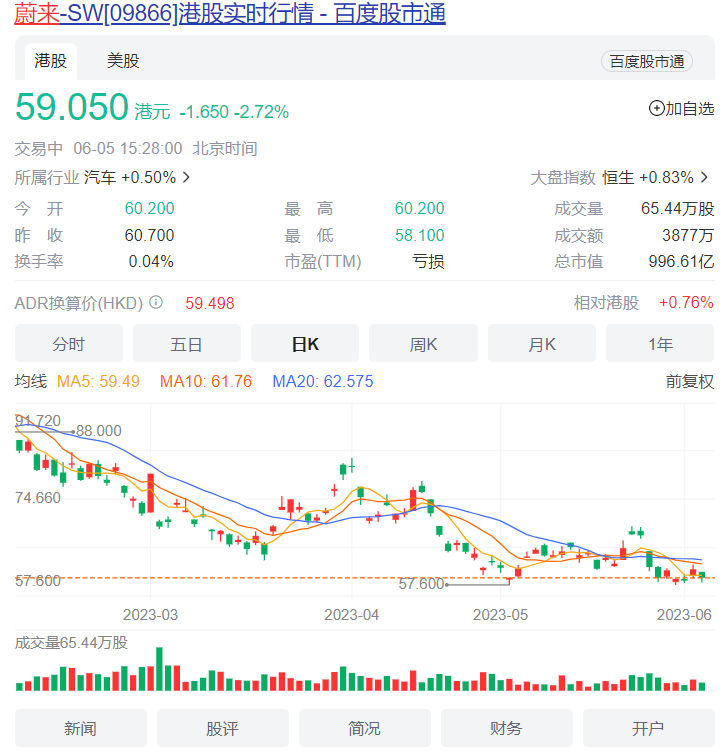This screenshot has height=753, width=728.
Task: Switch to the 港股 tab
Action: 50,61
